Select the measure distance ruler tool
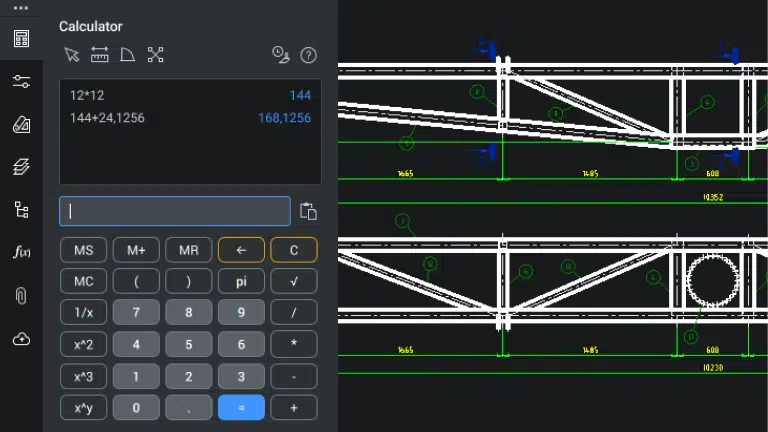The width and height of the screenshot is (768, 432). point(99,55)
